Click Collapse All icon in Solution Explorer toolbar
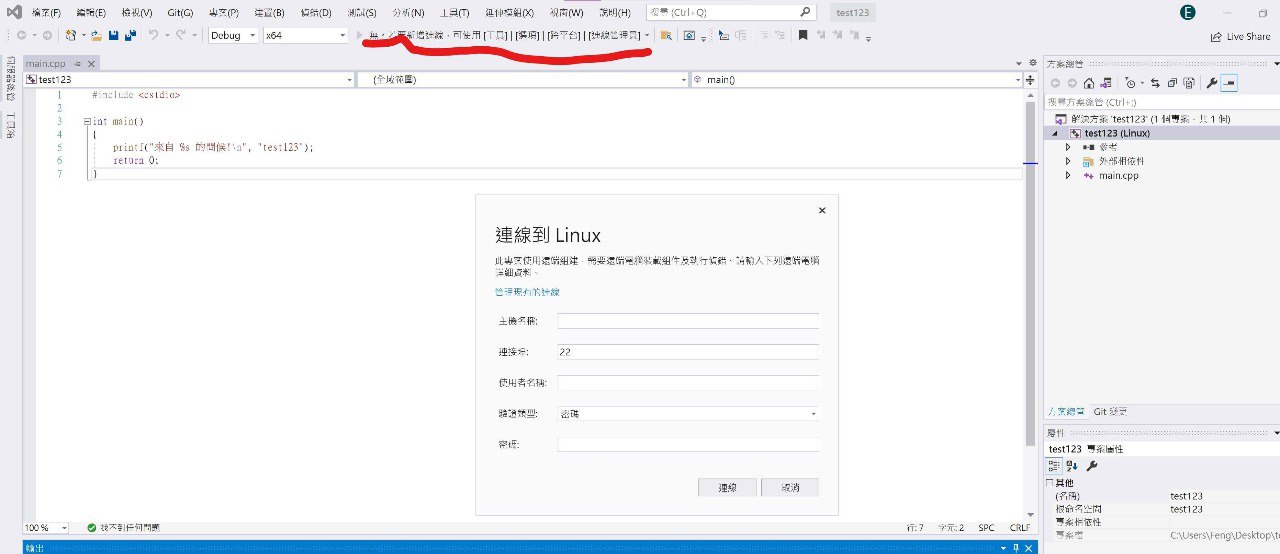The width and height of the screenshot is (1280, 554). click(x=1172, y=83)
